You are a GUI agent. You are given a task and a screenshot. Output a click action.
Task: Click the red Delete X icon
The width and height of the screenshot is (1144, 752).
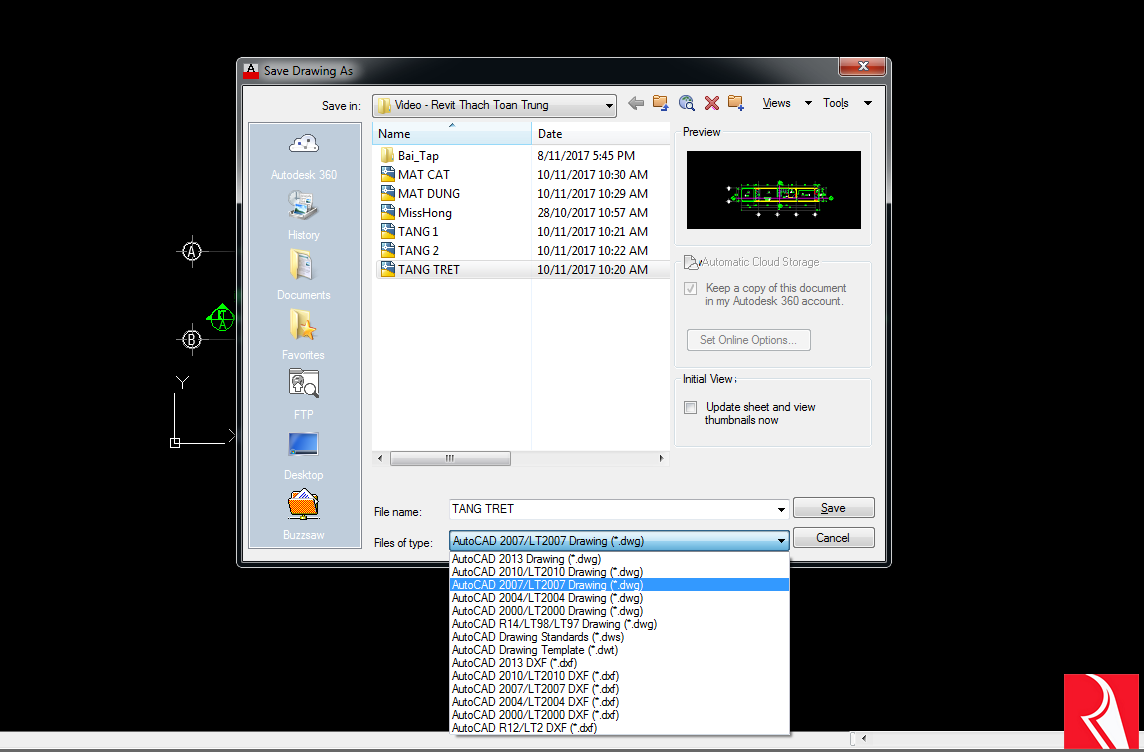click(x=712, y=104)
